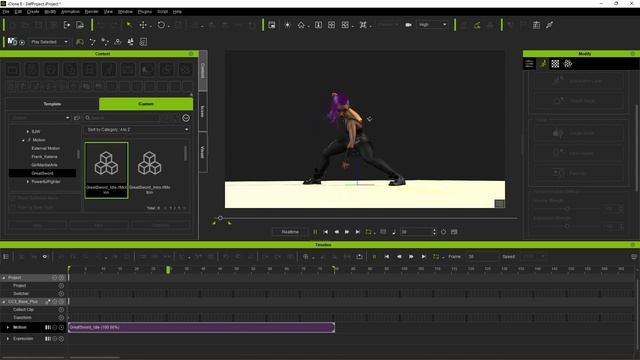The image size is (640, 360).
Task: Open the Sort by Category dropdown
Action: pos(137,130)
